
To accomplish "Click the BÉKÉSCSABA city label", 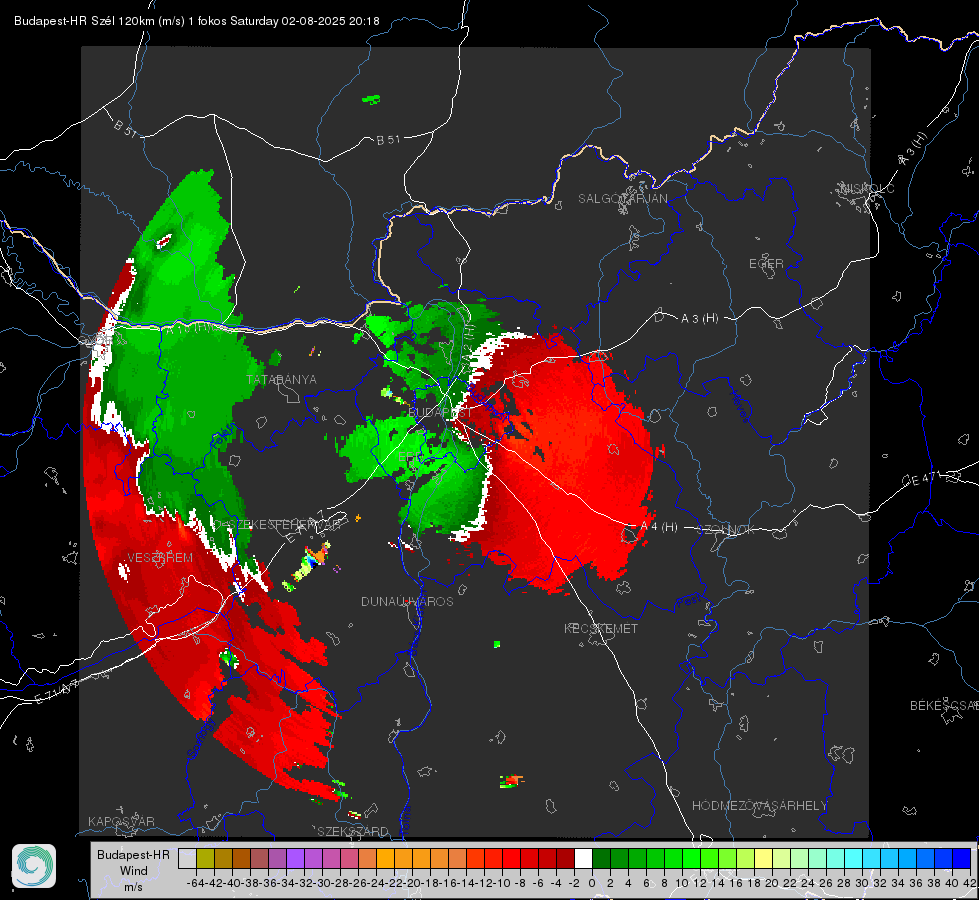I will [x=944, y=706].
